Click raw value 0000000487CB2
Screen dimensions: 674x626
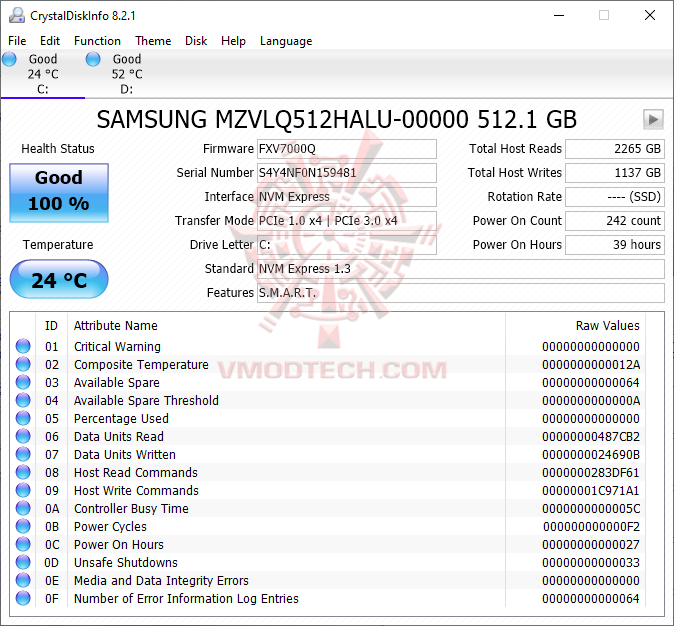click(x=591, y=437)
